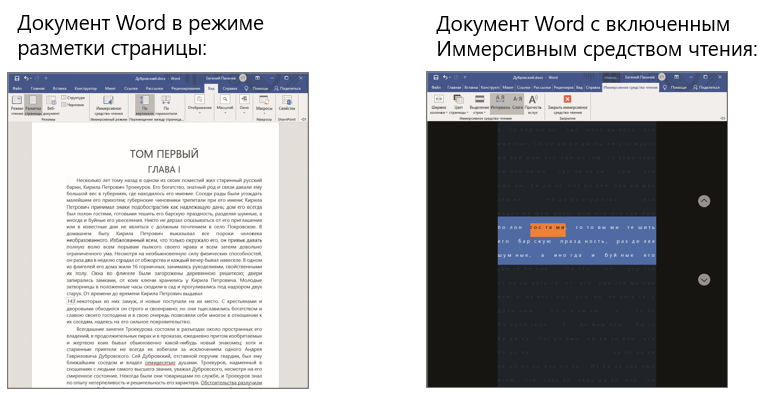Toggle Слоги syllables button
The width and height of the screenshot is (764, 395).
tap(517, 103)
